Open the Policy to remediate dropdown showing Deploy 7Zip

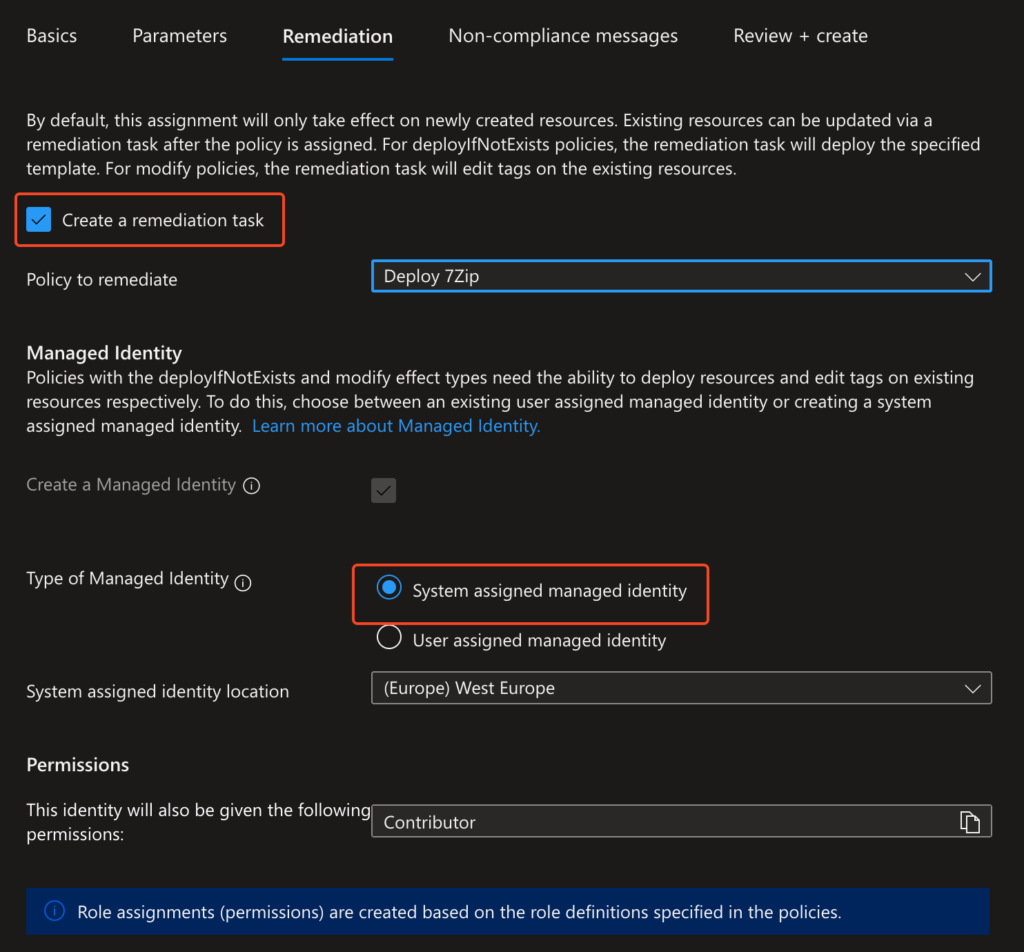click(680, 277)
